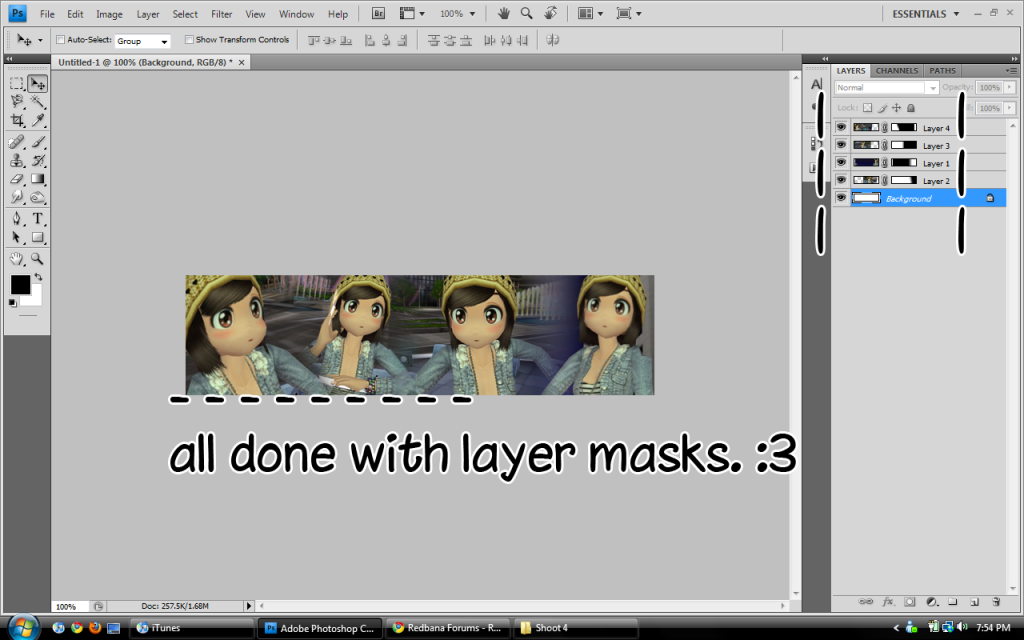The width and height of the screenshot is (1024, 640).
Task: Select the Smudge tool
Action: coord(17,197)
